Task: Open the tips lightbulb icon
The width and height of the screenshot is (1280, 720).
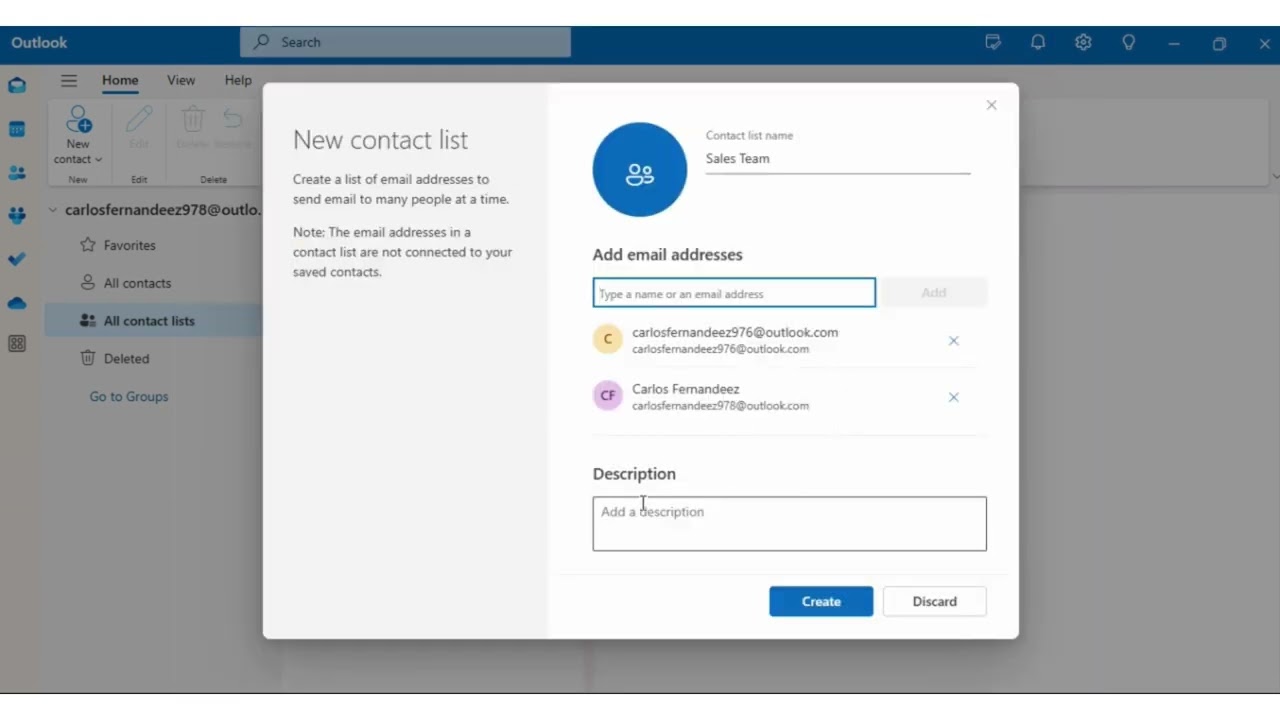Action: [1128, 42]
